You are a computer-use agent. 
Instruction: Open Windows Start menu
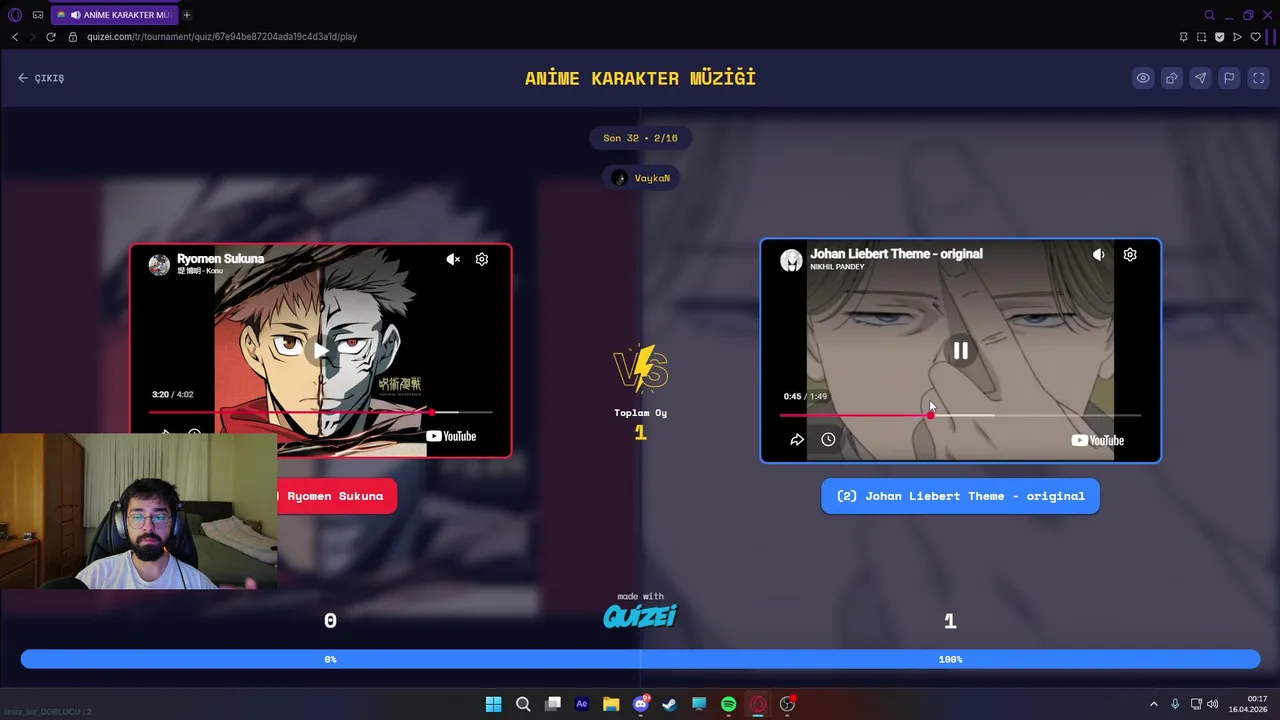pos(493,704)
